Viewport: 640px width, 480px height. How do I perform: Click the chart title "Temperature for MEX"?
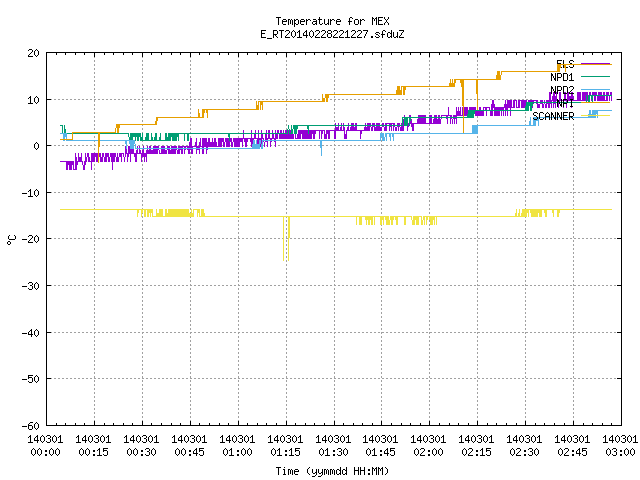(x=332, y=21)
